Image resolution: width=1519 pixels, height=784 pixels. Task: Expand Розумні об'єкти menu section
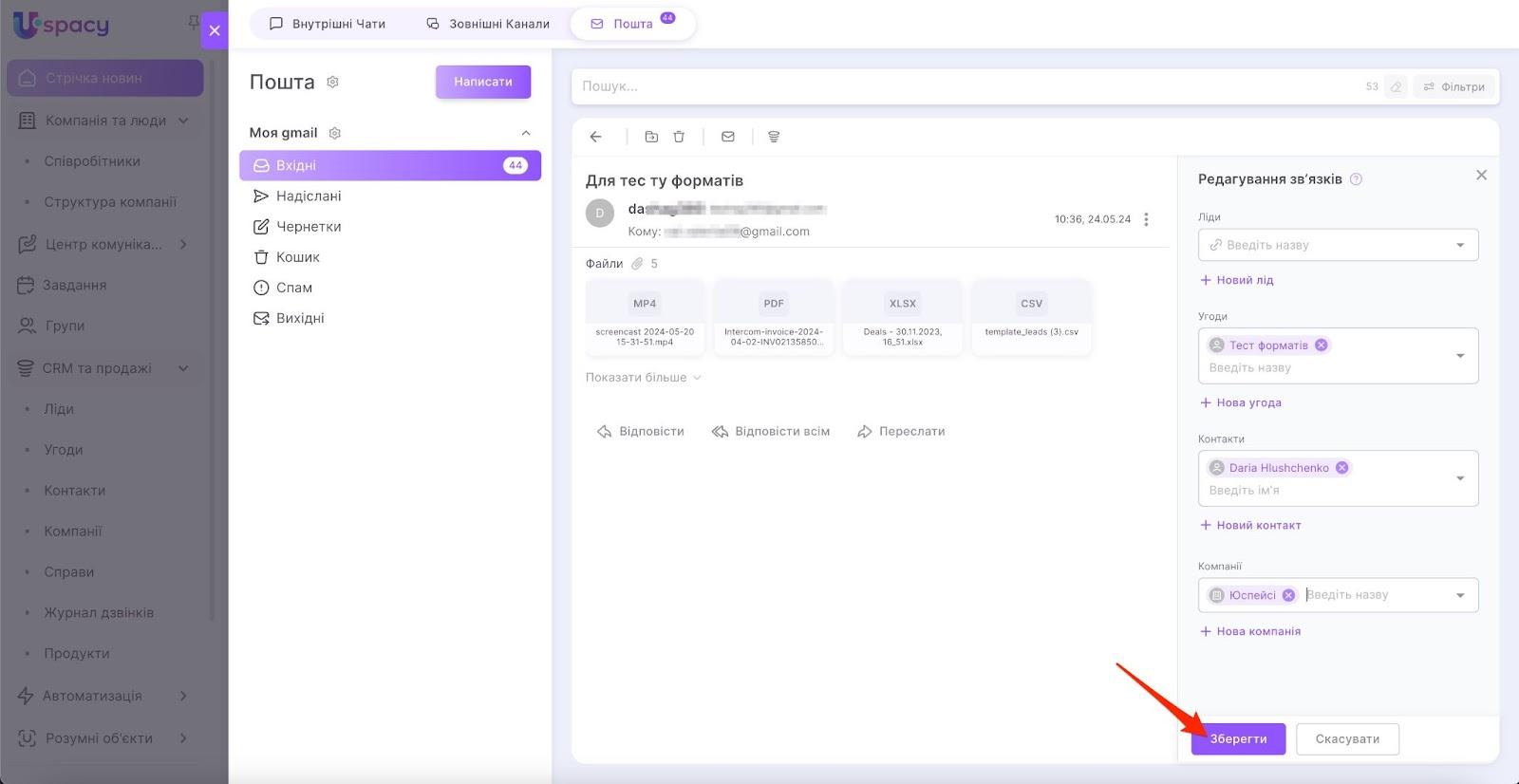(x=183, y=738)
